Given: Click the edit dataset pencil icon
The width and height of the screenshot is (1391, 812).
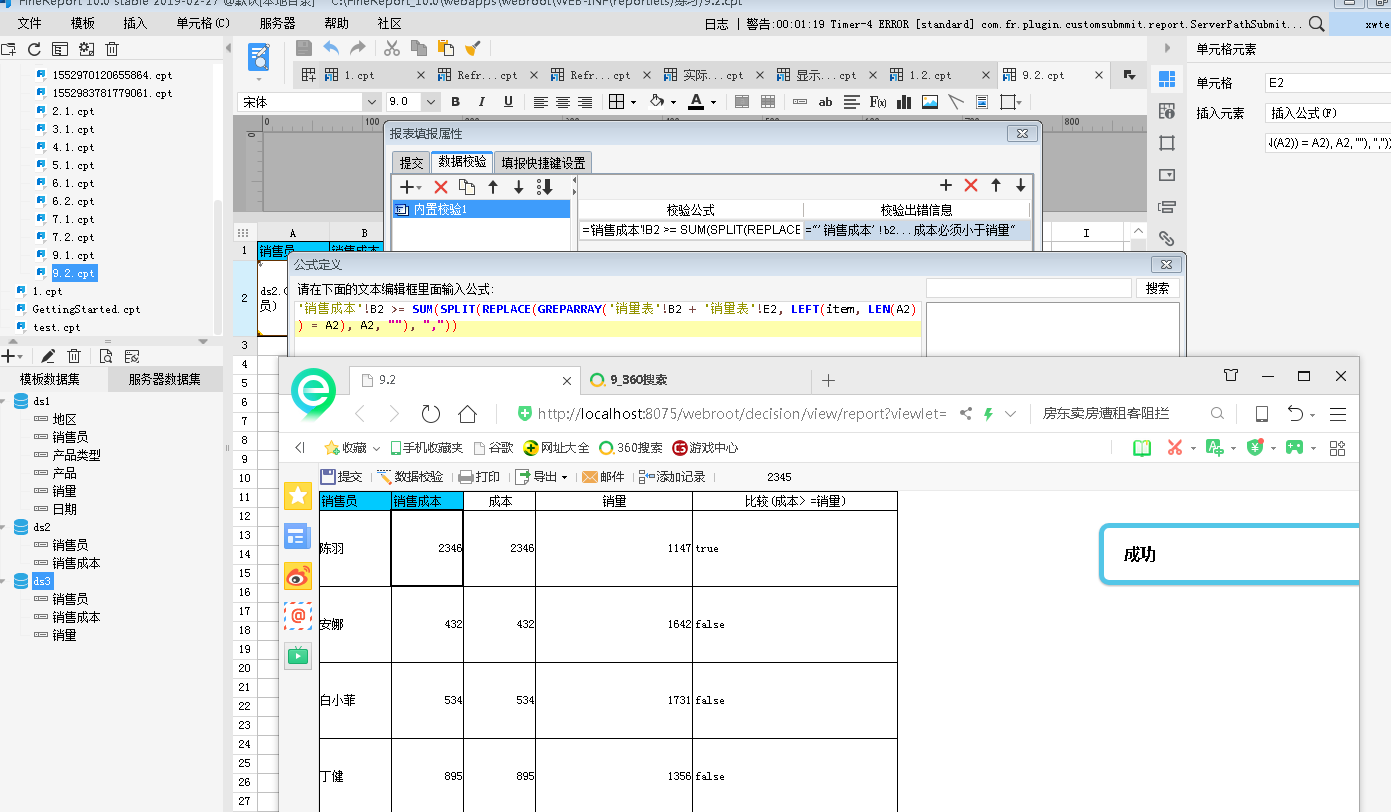Looking at the screenshot, I should point(47,356).
